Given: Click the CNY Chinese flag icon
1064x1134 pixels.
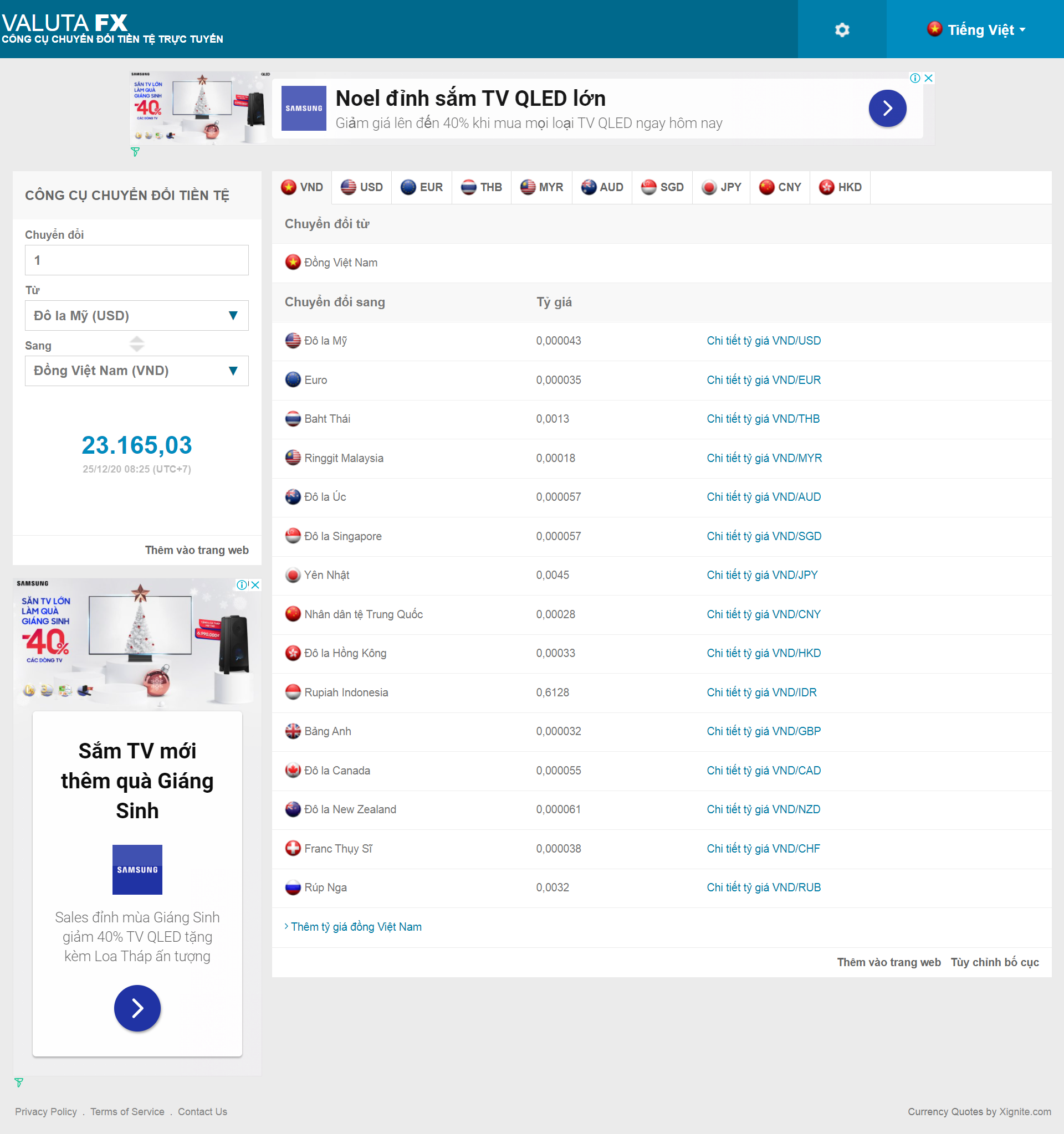Looking at the screenshot, I should coord(766,187).
